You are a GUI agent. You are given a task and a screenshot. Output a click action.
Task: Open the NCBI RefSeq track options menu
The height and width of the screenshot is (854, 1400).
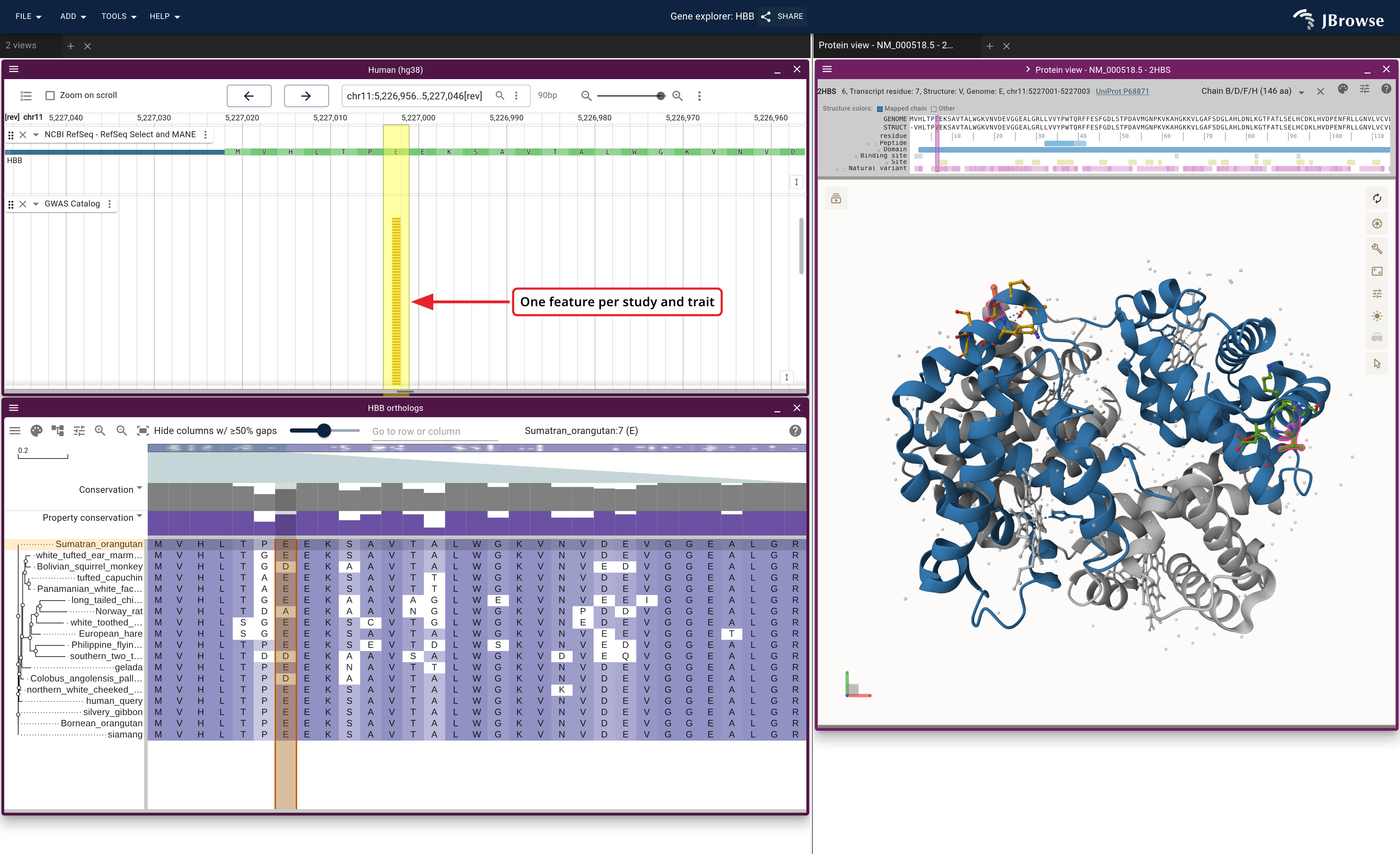206,135
